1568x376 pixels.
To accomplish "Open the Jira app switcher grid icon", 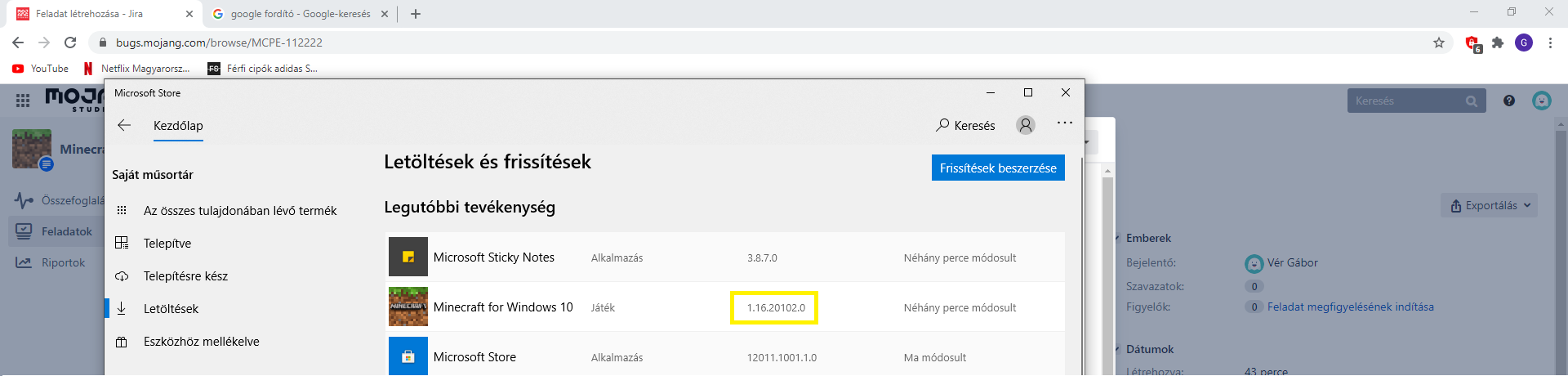I will pos(23,101).
